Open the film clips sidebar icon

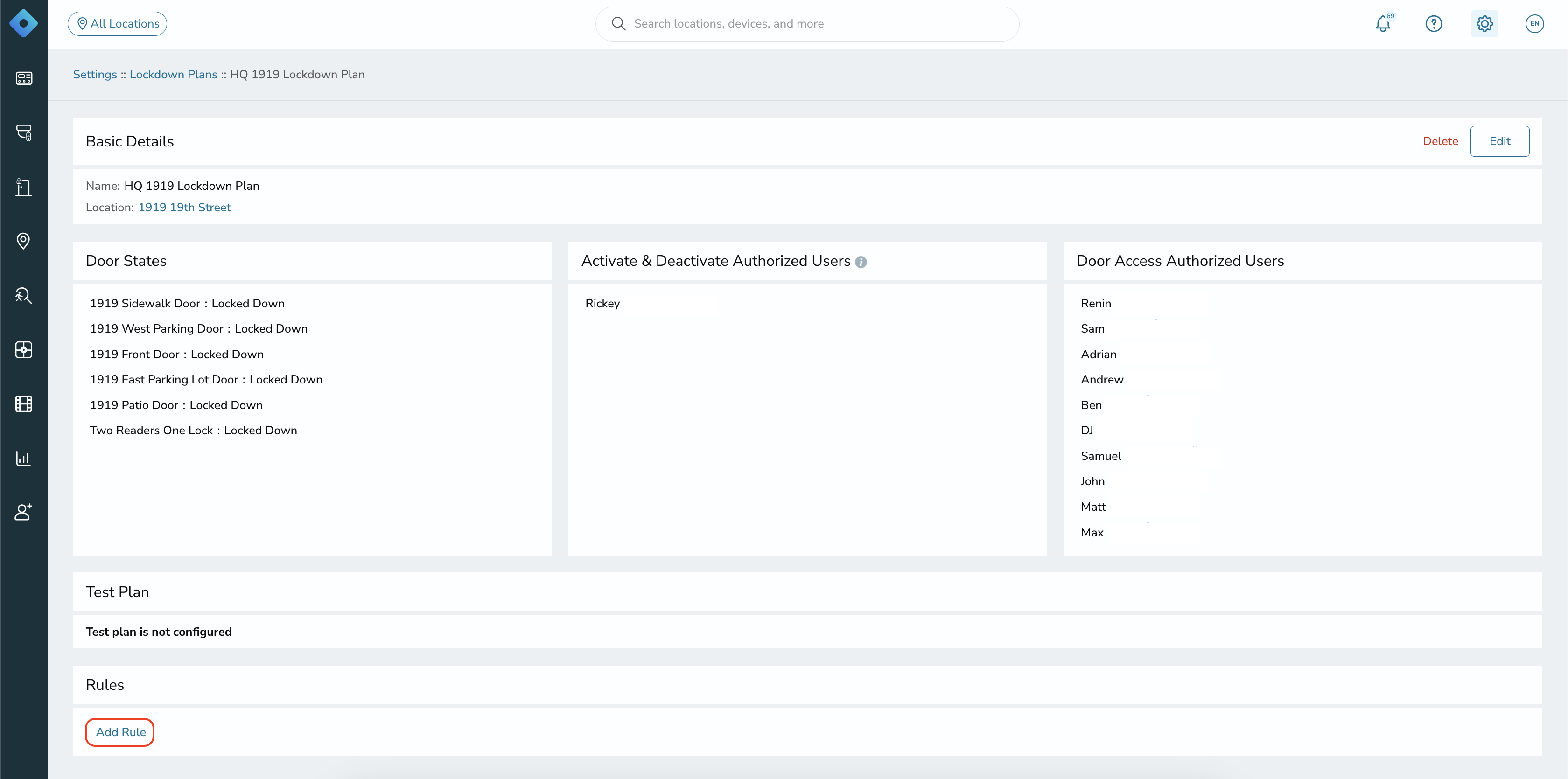24,404
